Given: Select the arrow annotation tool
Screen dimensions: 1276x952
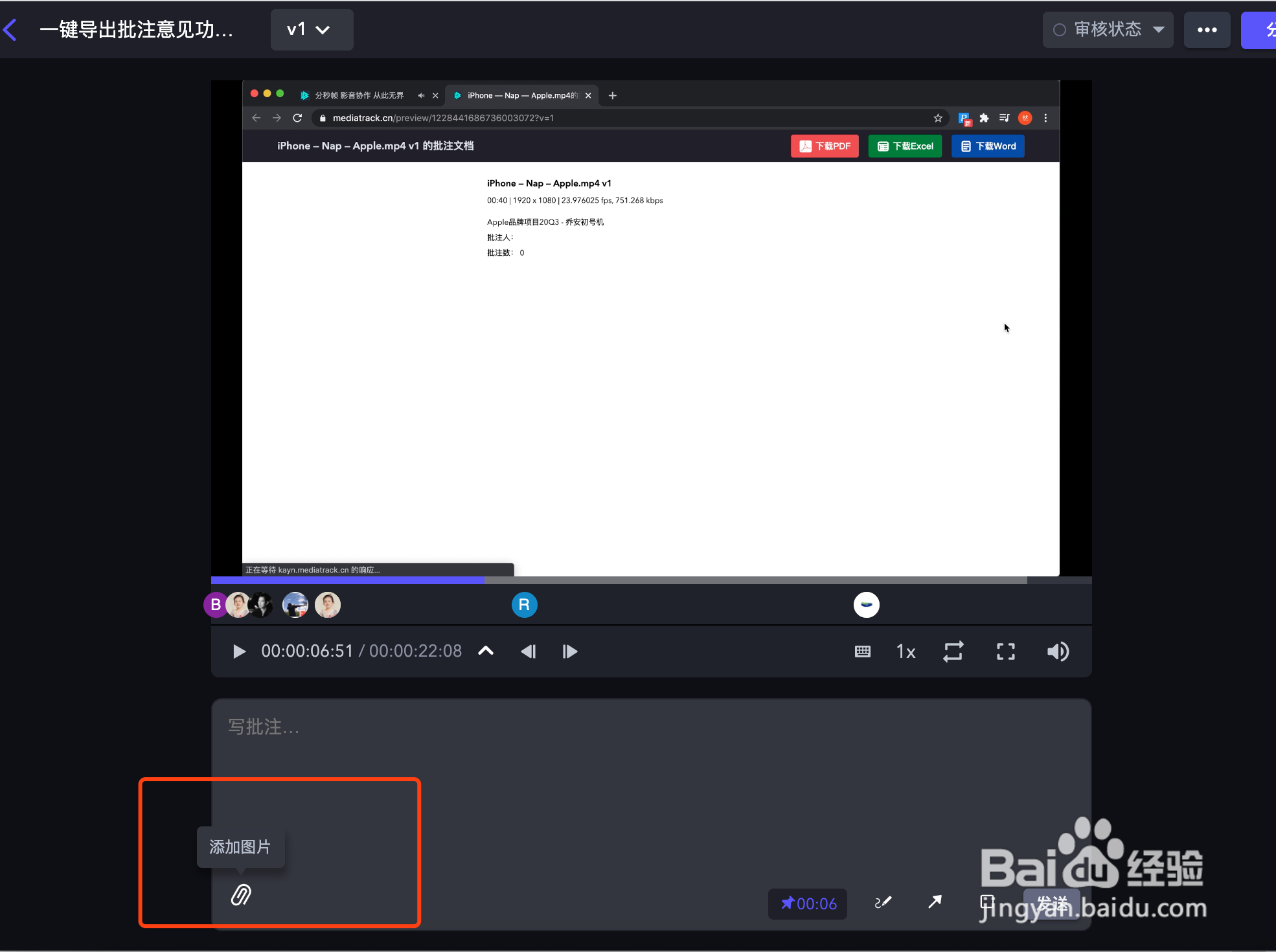Looking at the screenshot, I should (x=935, y=902).
